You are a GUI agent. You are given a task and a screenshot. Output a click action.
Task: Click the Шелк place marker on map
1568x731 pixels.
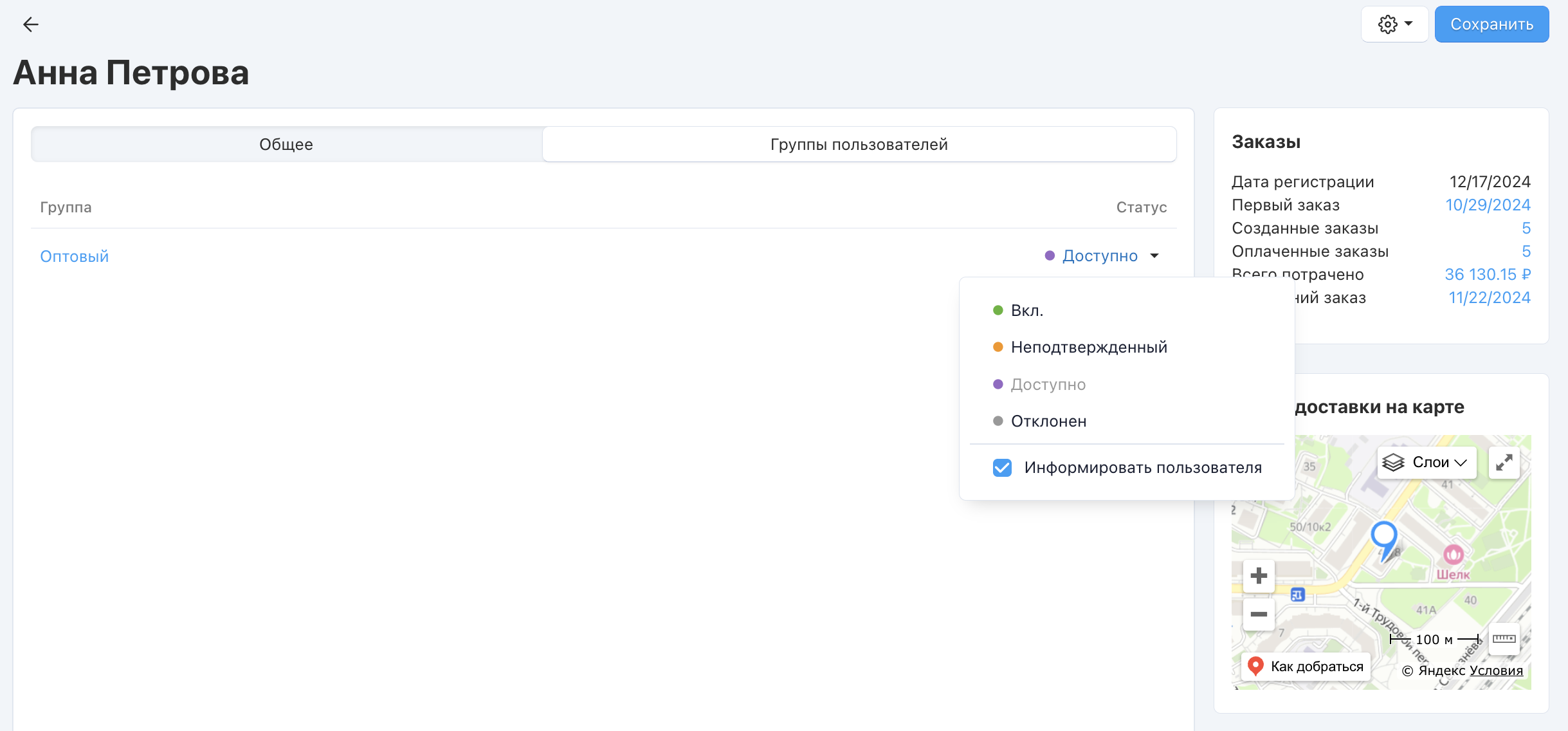pos(1453,555)
